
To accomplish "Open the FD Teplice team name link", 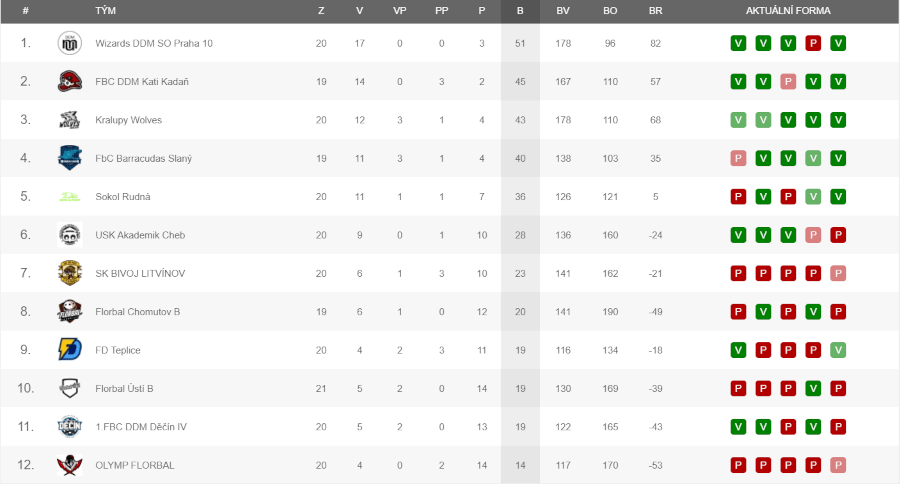I will tap(118, 350).
